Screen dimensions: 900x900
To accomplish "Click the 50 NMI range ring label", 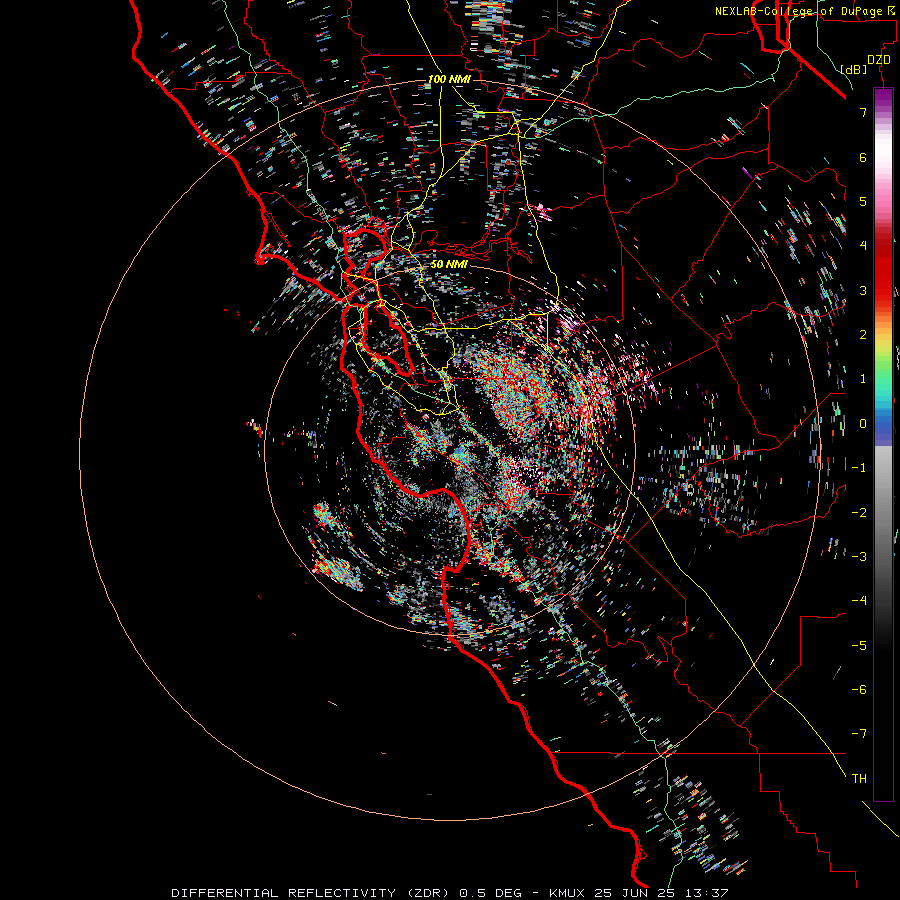I will pyautogui.click(x=449, y=264).
